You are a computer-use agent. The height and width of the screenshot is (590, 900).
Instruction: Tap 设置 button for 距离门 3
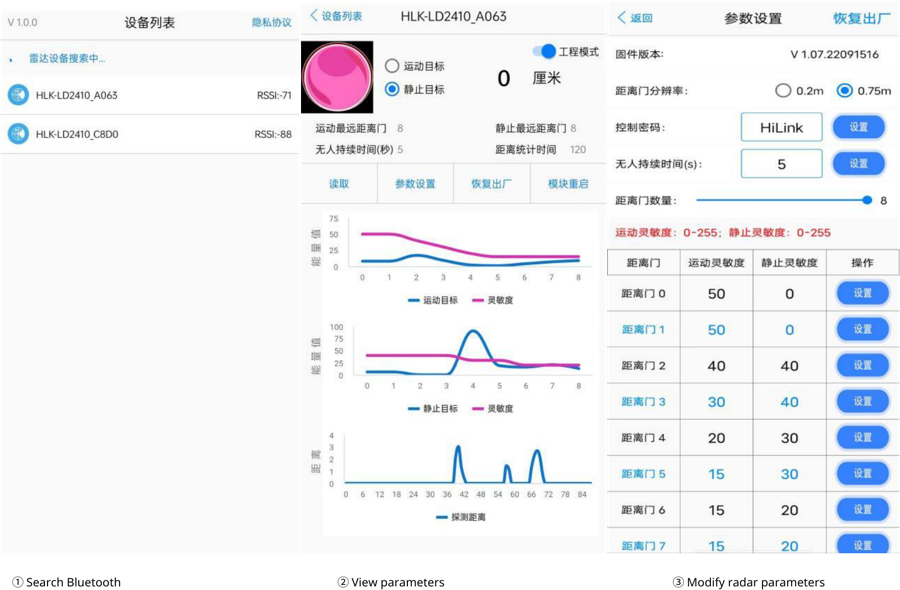[x=863, y=402]
